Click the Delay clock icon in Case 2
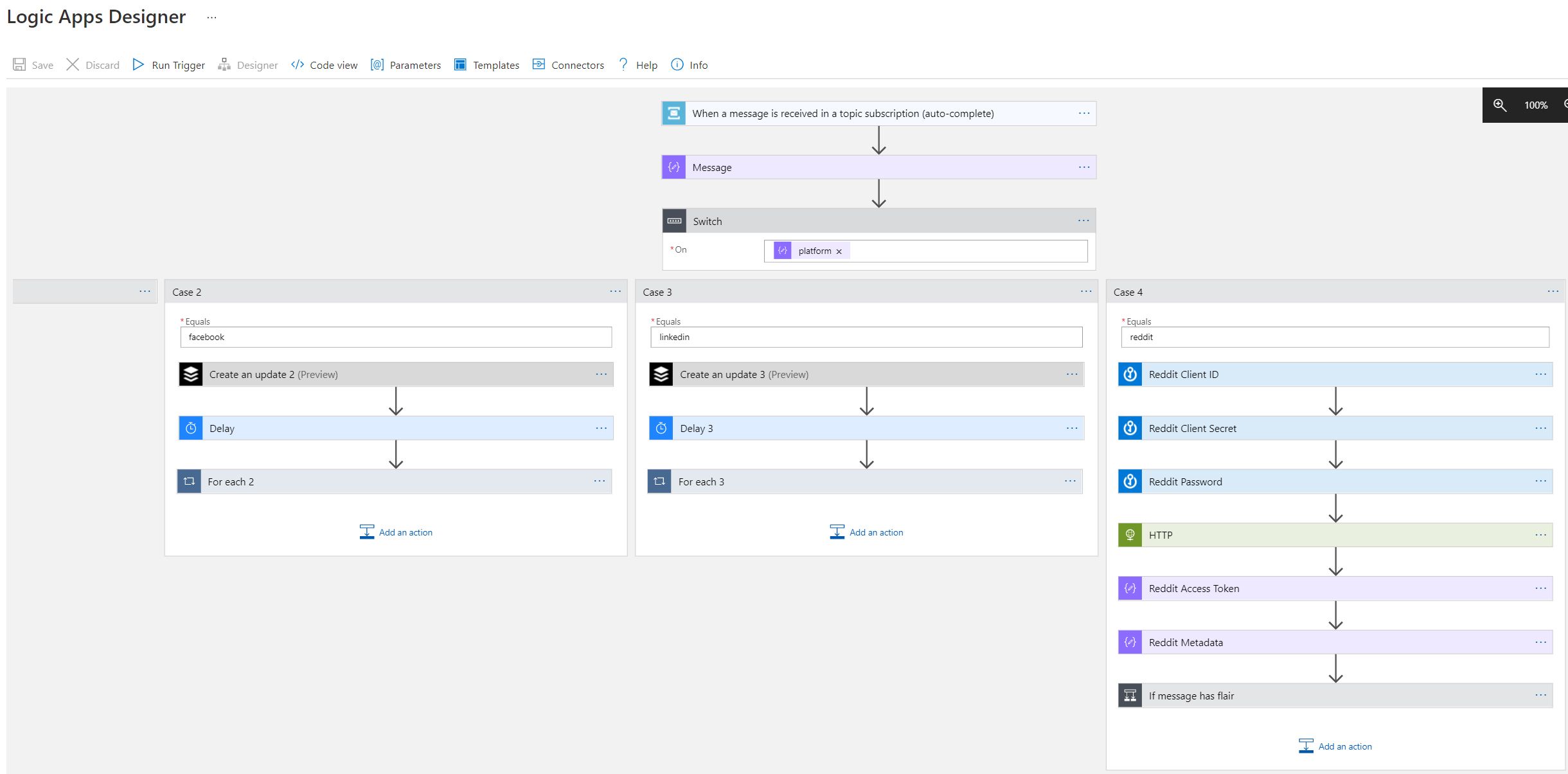This screenshot has width=1568, height=774. coord(190,428)
